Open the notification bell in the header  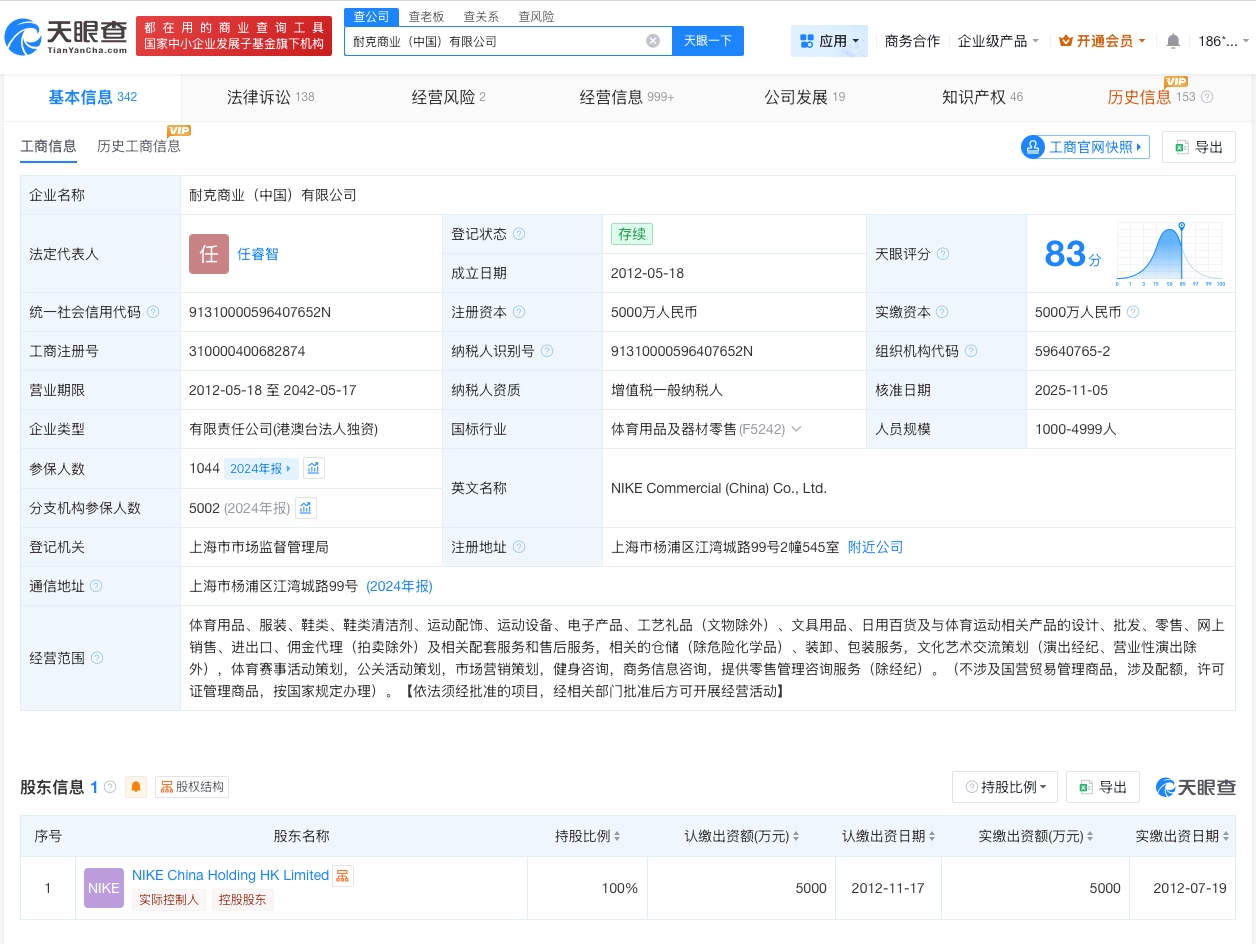[x=1173, y=41]
